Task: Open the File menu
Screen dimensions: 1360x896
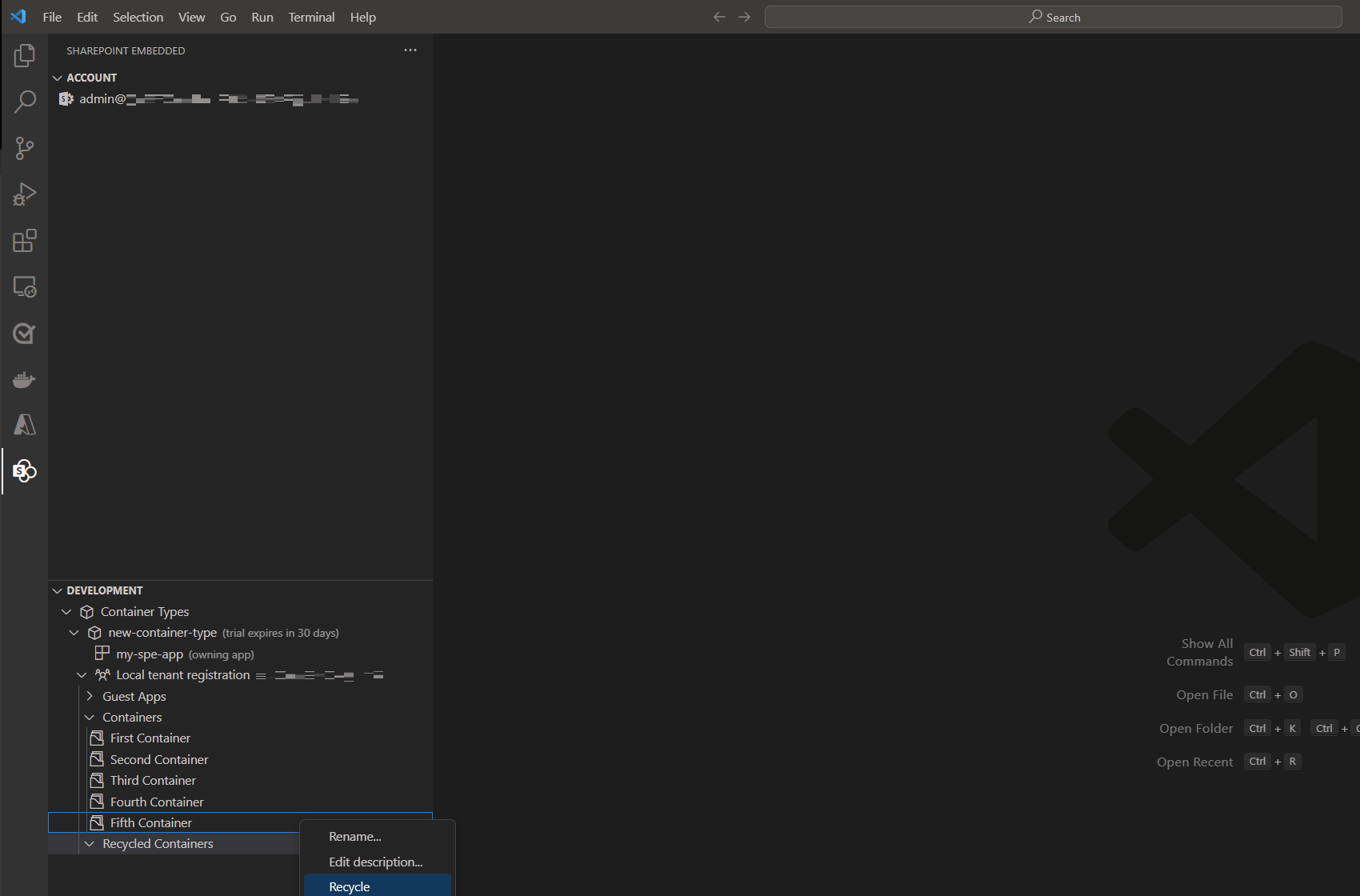Action: [52, 17]
